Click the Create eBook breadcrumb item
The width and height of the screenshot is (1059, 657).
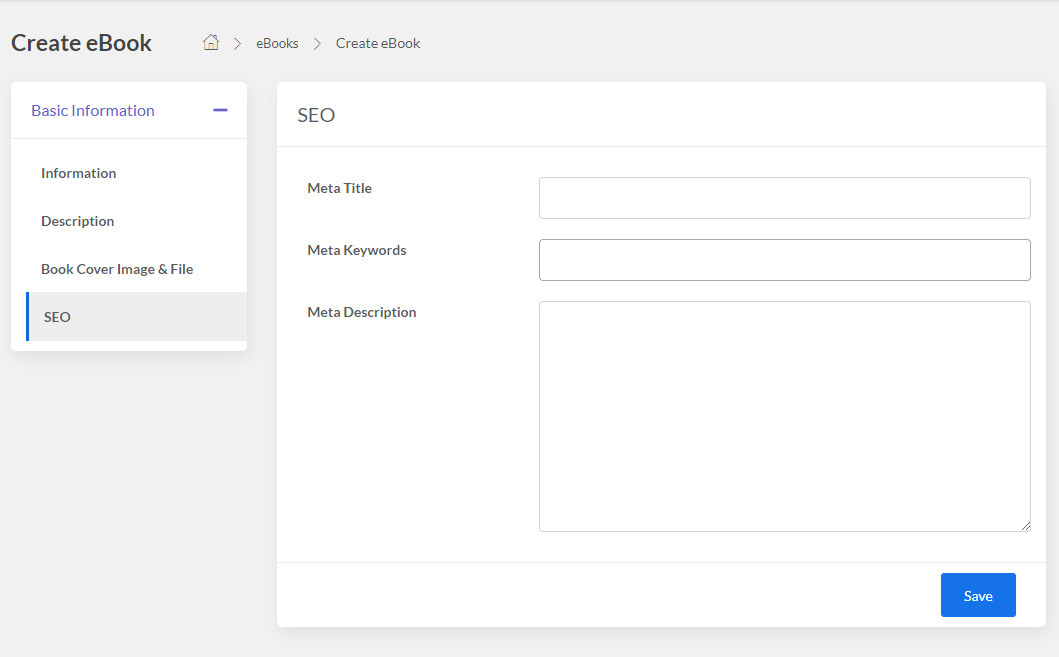pos(377,43)
